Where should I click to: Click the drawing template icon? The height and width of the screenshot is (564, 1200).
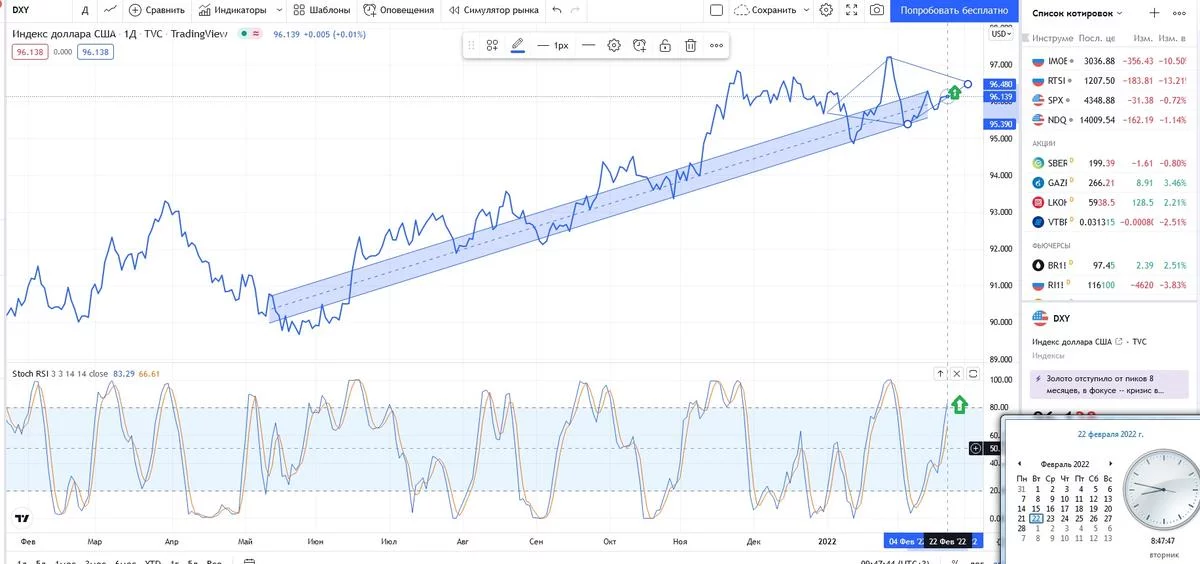point(492,45)
